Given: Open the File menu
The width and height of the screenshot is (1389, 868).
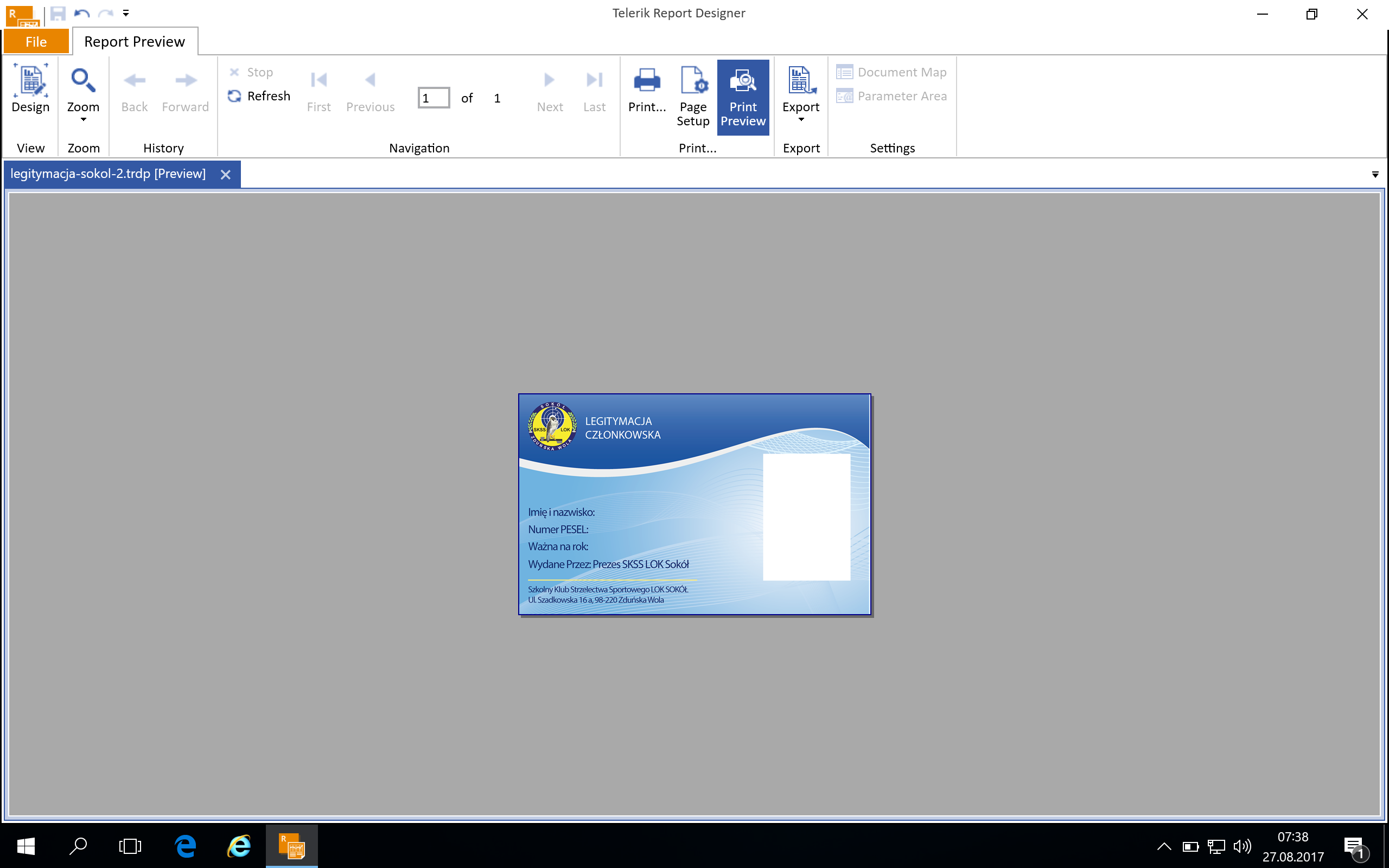Looking at the screenshot, I should tap(36, 42).
